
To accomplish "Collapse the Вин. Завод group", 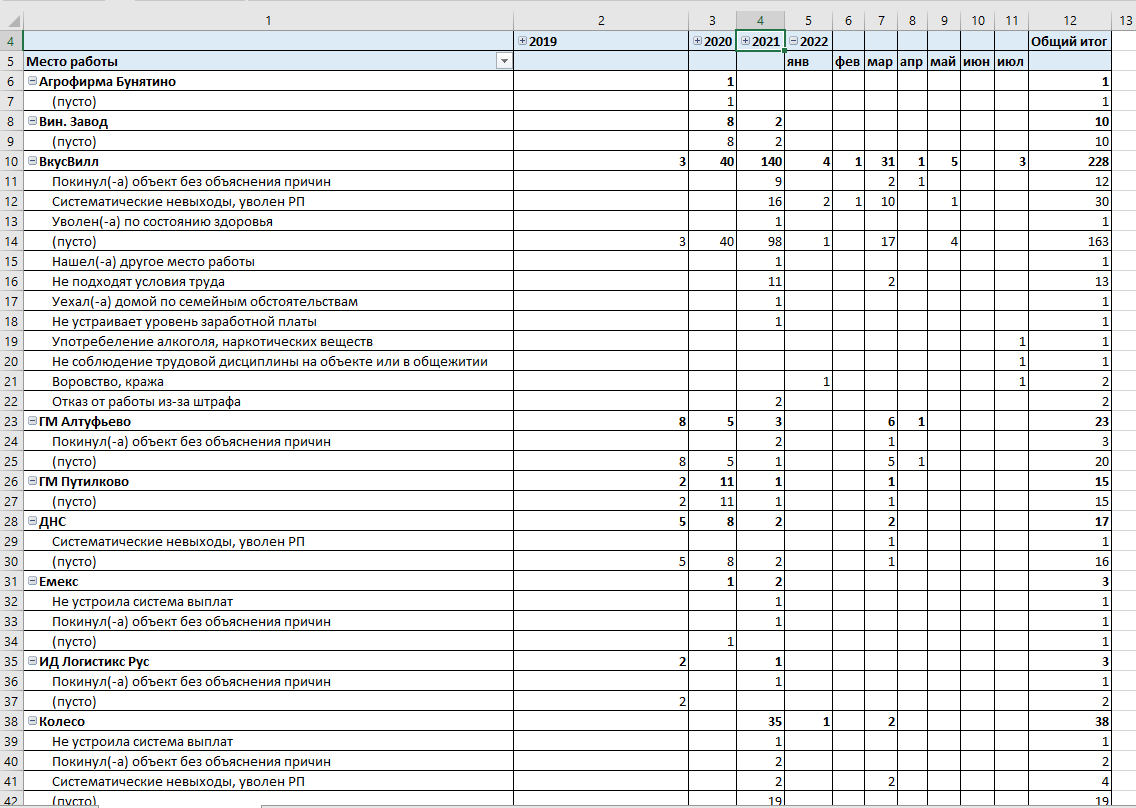I will coord(32,121).
